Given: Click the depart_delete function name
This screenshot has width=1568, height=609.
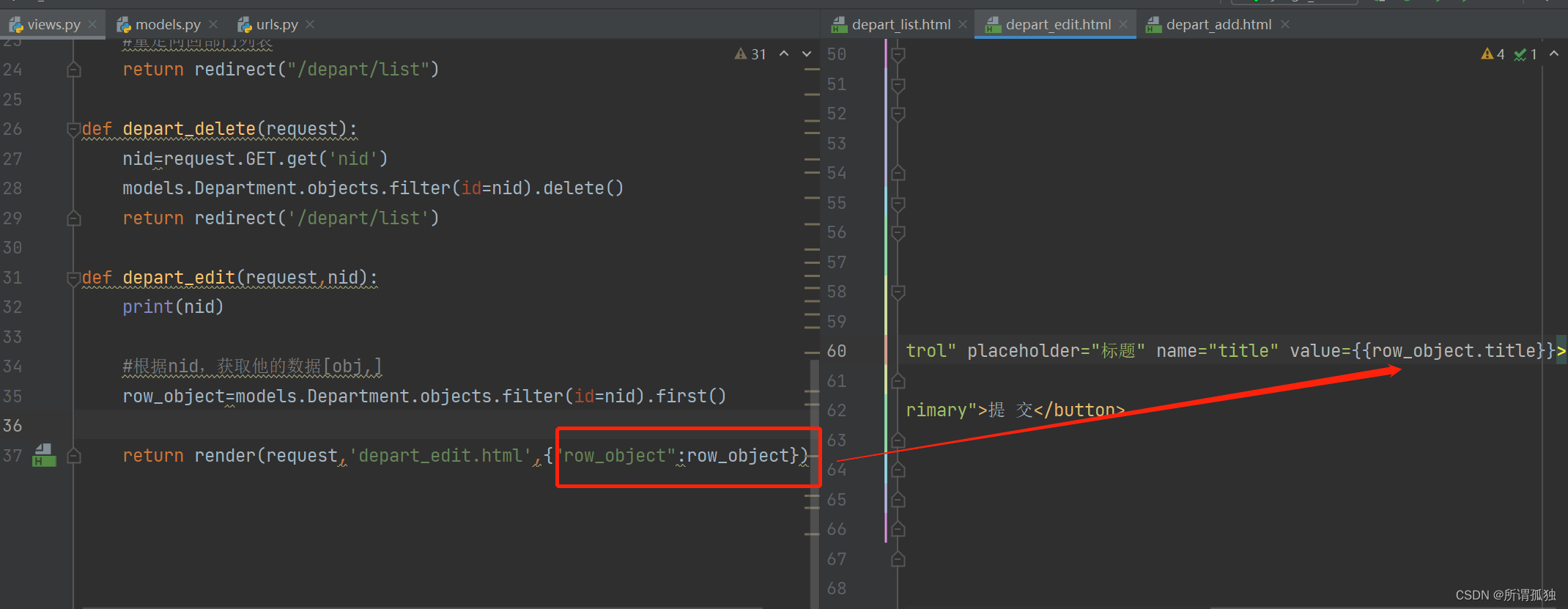Looking at the screenshot, I should tap(189, 129).
